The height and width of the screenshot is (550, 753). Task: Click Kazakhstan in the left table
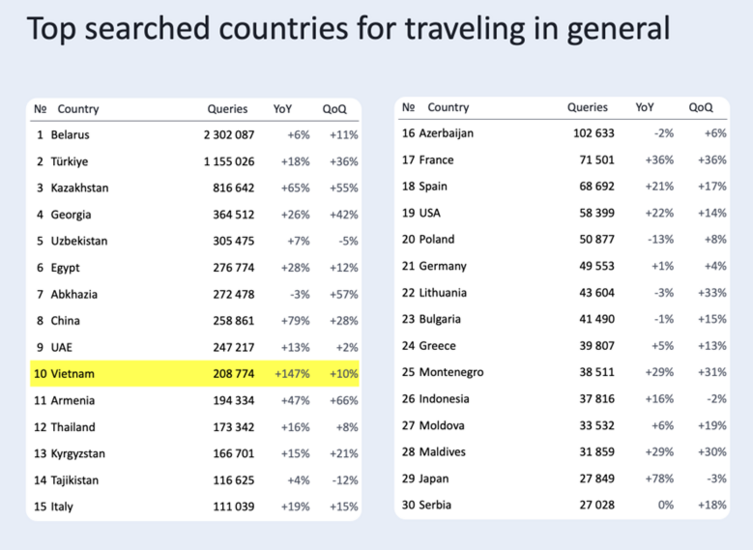click(80, 188)
